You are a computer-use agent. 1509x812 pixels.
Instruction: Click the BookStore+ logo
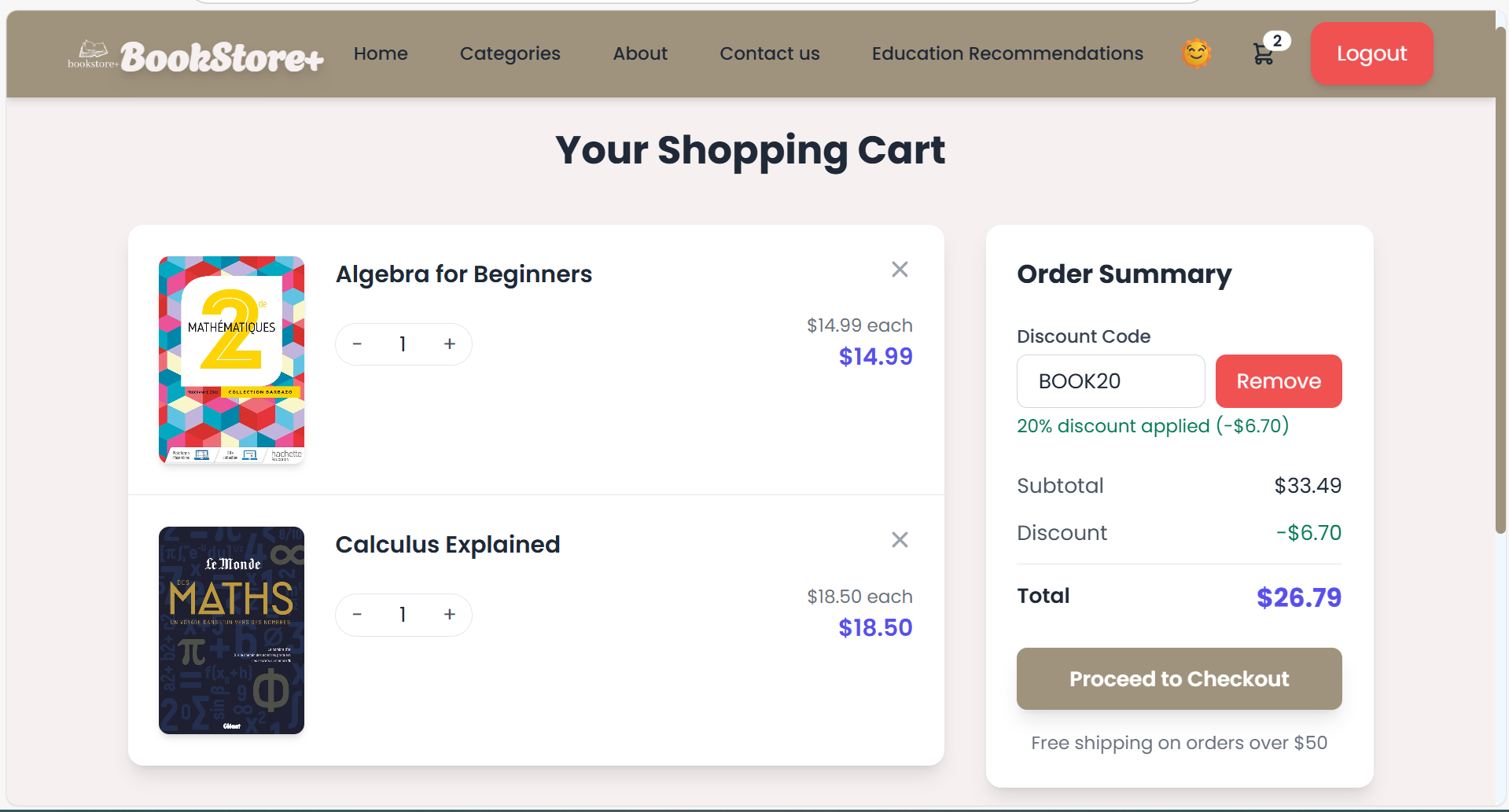coord(196,56)
